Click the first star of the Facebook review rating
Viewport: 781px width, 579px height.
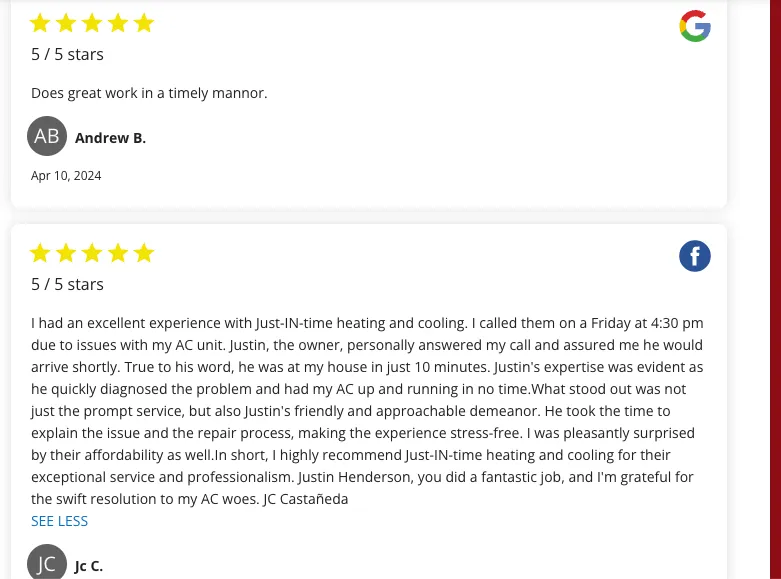tap(40, 253)
